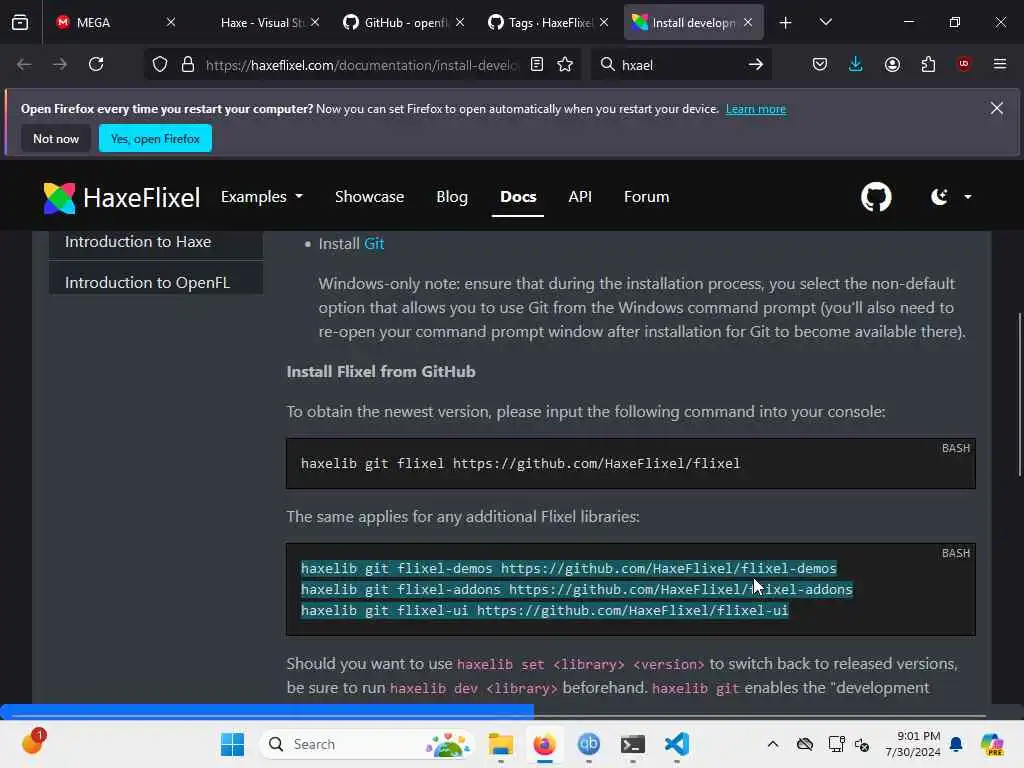Screen dimensions: 1024x768
Task: Open HaxeFlixel GitHub icon link
Action: coord(876,197)
